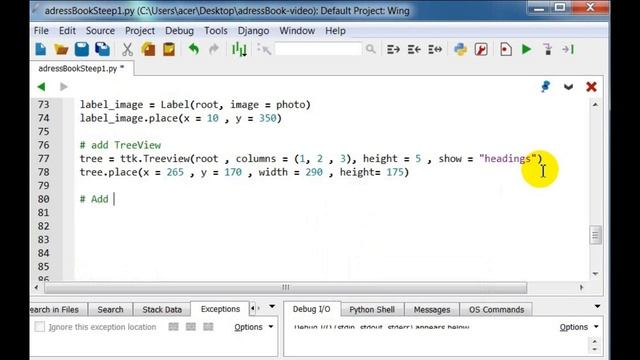Screen dimensions: 640x360
Task: Click the search magnifier icon in toolbar
Action: point(370,49)
